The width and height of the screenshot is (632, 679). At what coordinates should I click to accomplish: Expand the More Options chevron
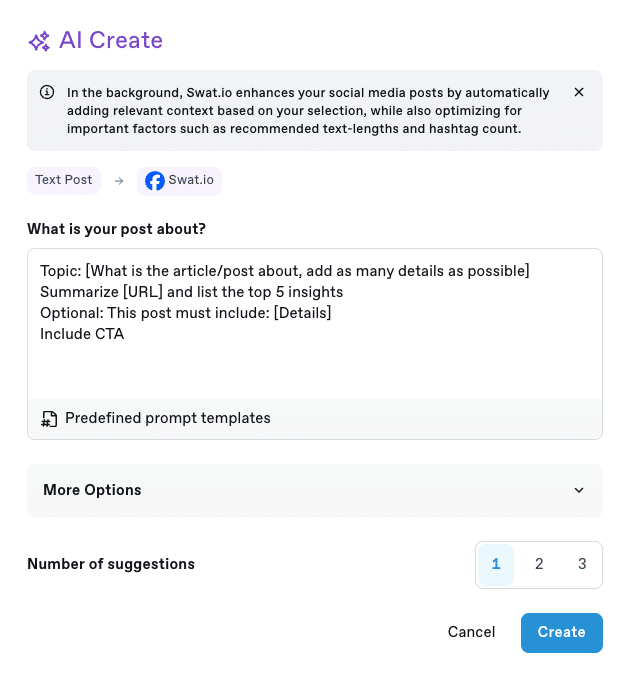(x=579, y=490)
